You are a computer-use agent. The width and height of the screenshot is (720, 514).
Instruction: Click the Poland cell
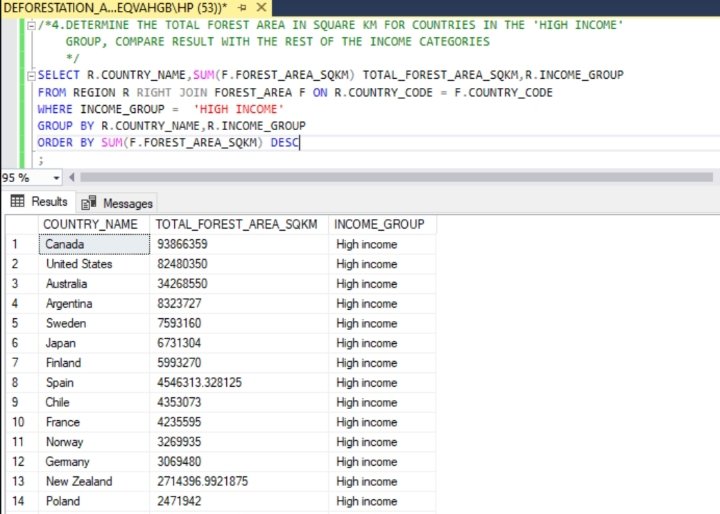pos(94,501)
